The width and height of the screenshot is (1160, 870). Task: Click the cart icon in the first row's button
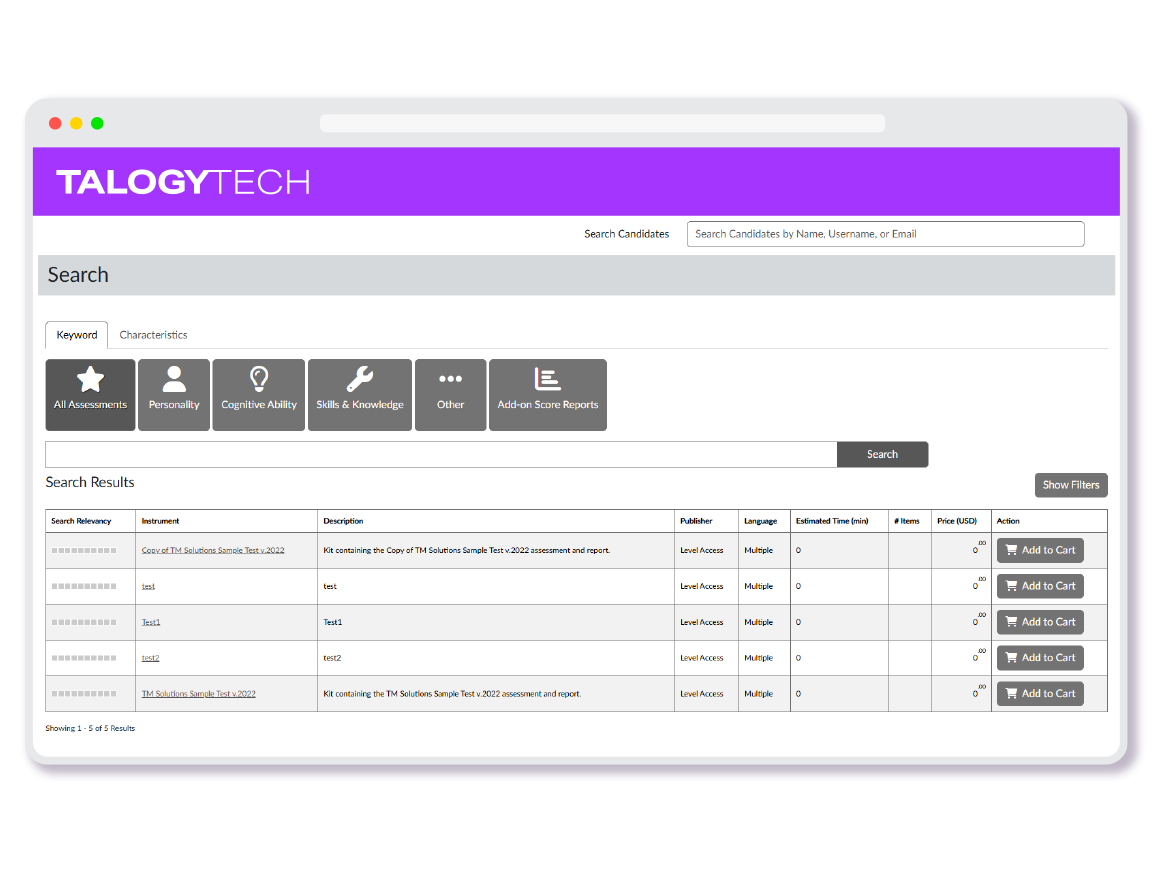(x=1012, y=550)
